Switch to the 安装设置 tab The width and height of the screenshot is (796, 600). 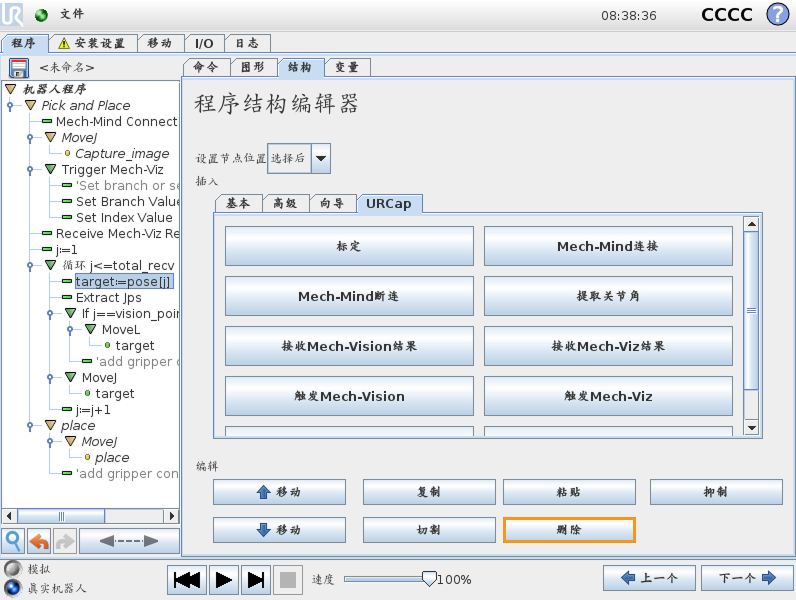tap(91, 44)
